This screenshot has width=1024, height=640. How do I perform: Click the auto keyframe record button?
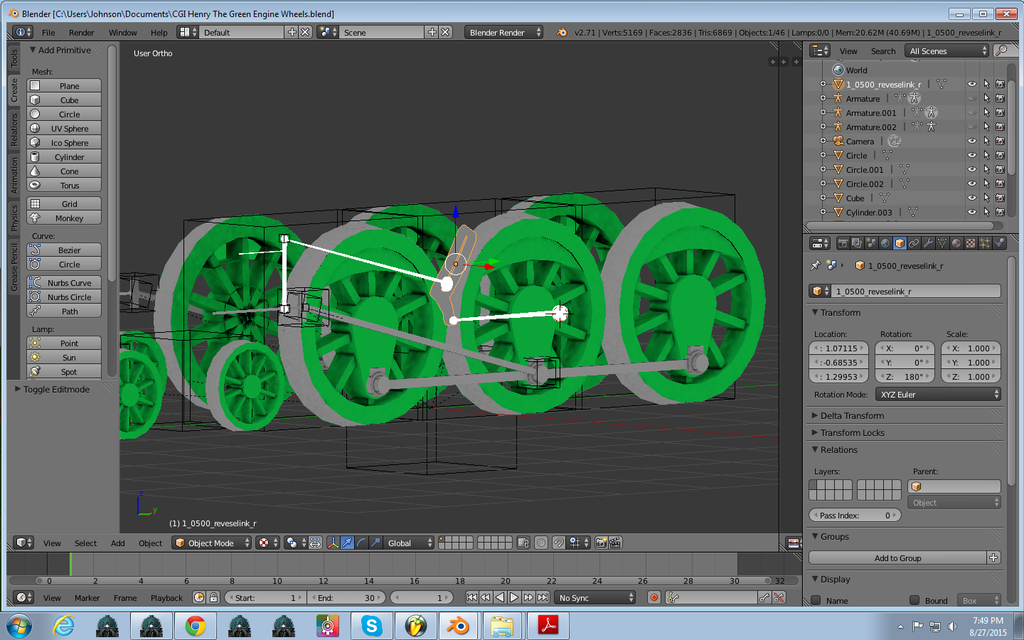(x=654, y=598)
